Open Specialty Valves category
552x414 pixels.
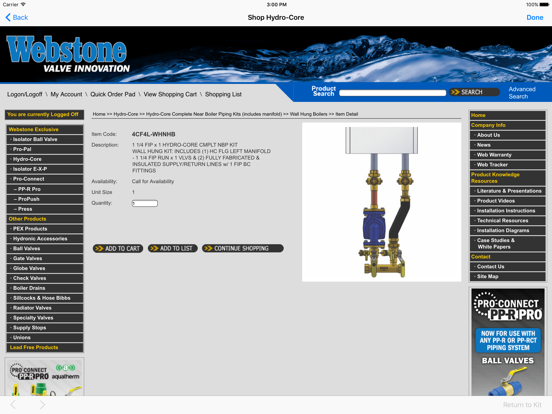pos(45,318)
